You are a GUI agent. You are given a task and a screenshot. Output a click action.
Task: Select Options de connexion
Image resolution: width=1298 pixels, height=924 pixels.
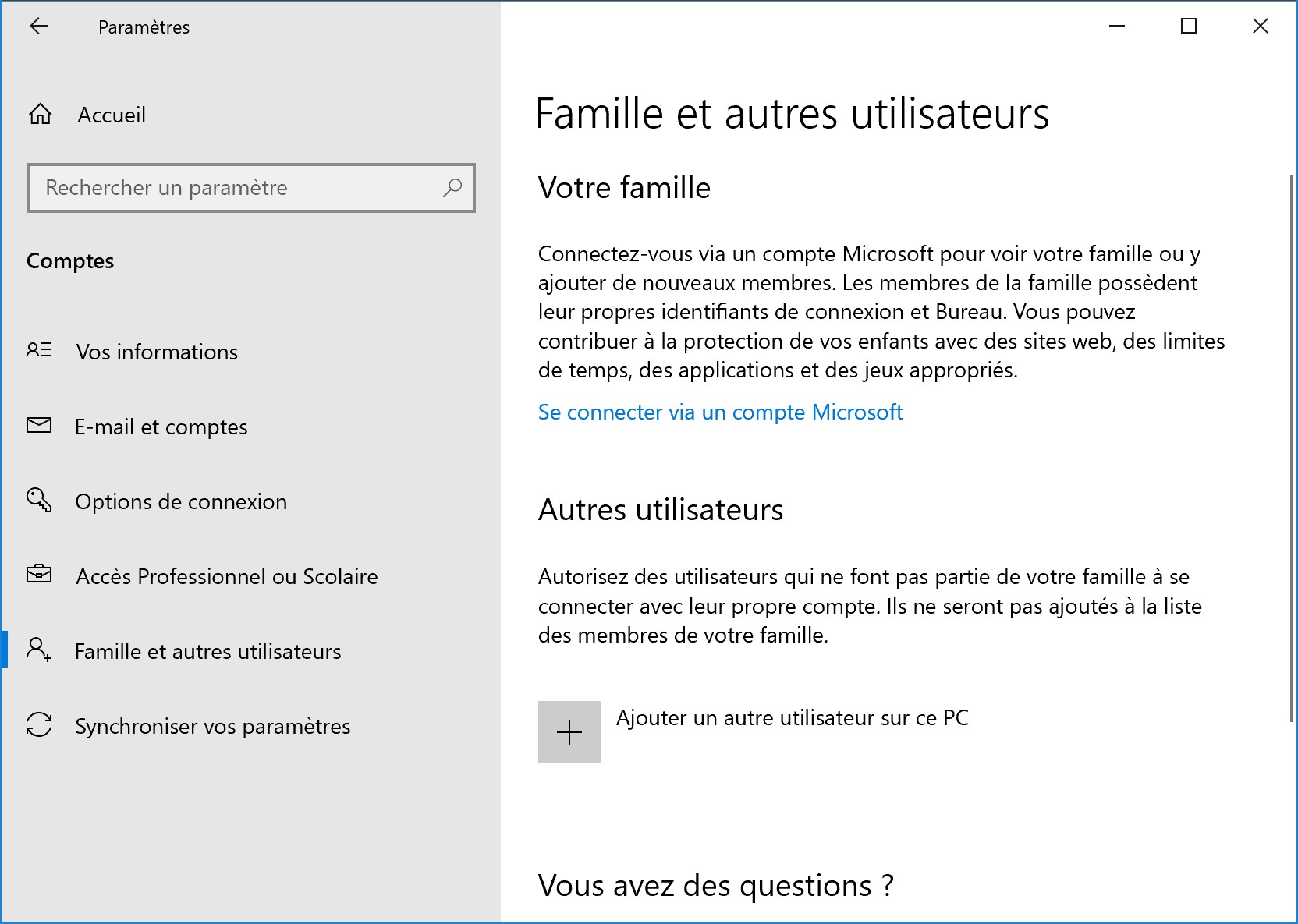click(181, 501)
